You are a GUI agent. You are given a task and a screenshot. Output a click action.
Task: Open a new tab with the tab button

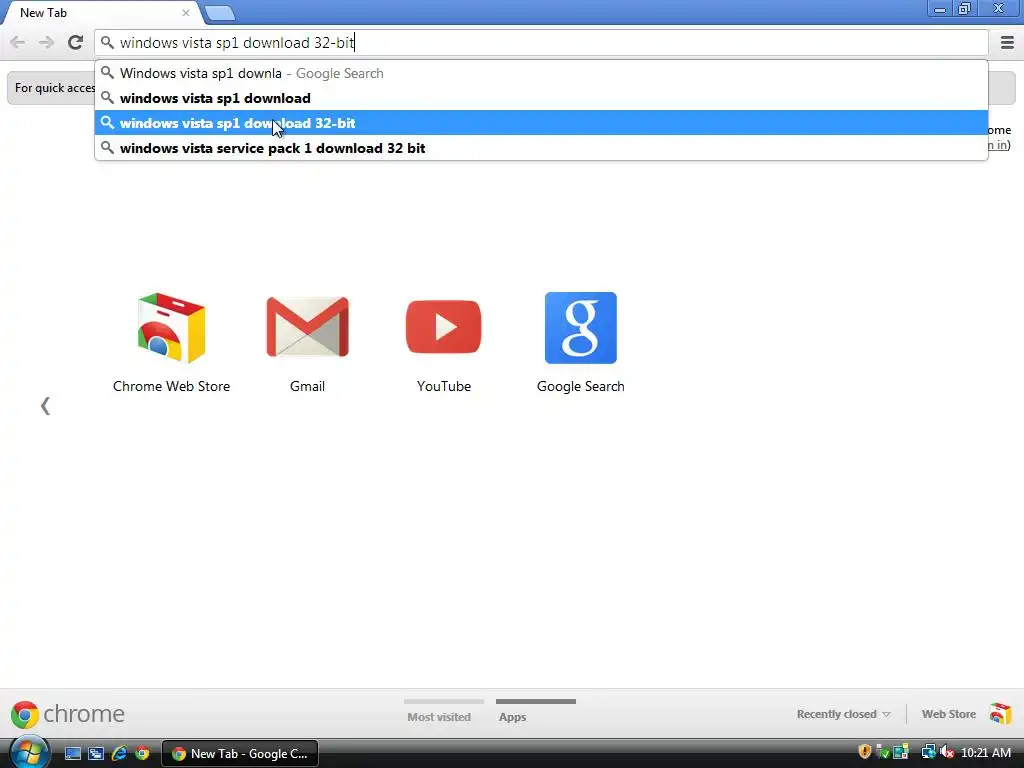(219, 13)
